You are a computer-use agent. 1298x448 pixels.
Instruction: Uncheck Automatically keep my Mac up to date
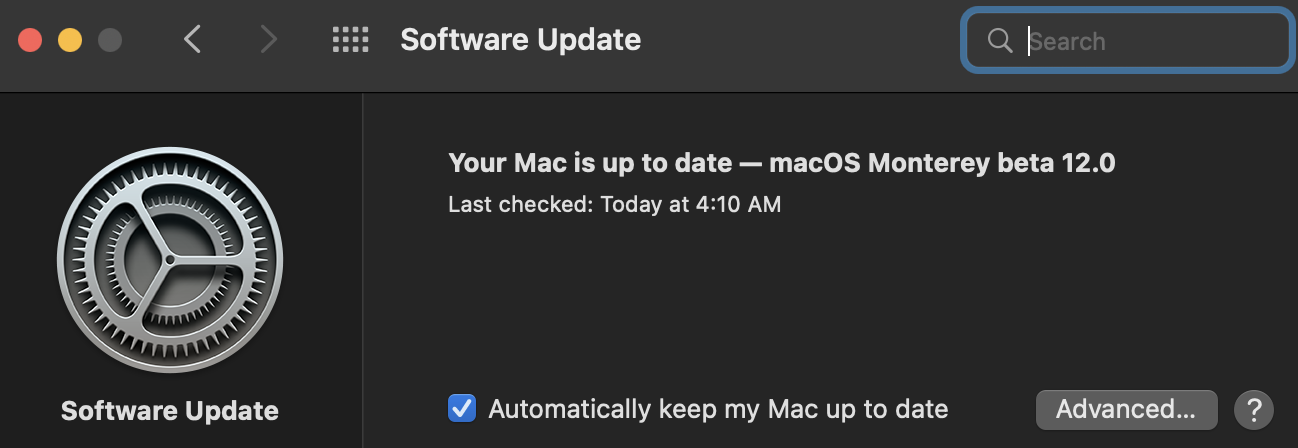pos(461,409)
